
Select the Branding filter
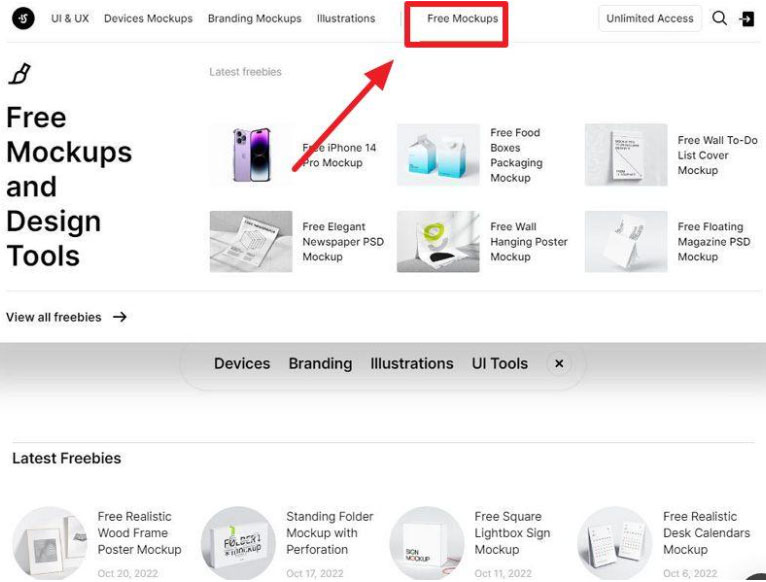click(320, 364)
